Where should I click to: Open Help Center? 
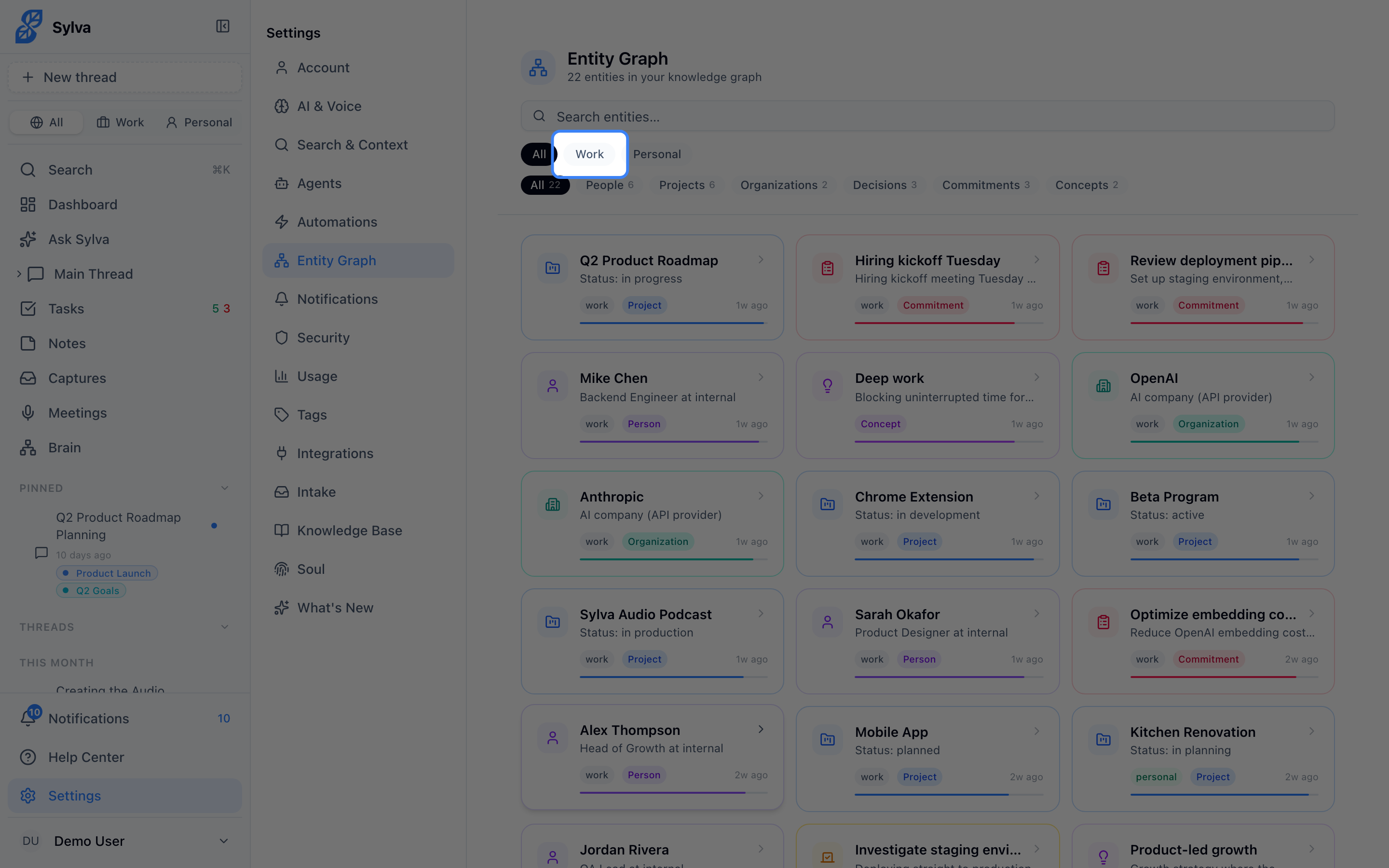coord(125,757)
